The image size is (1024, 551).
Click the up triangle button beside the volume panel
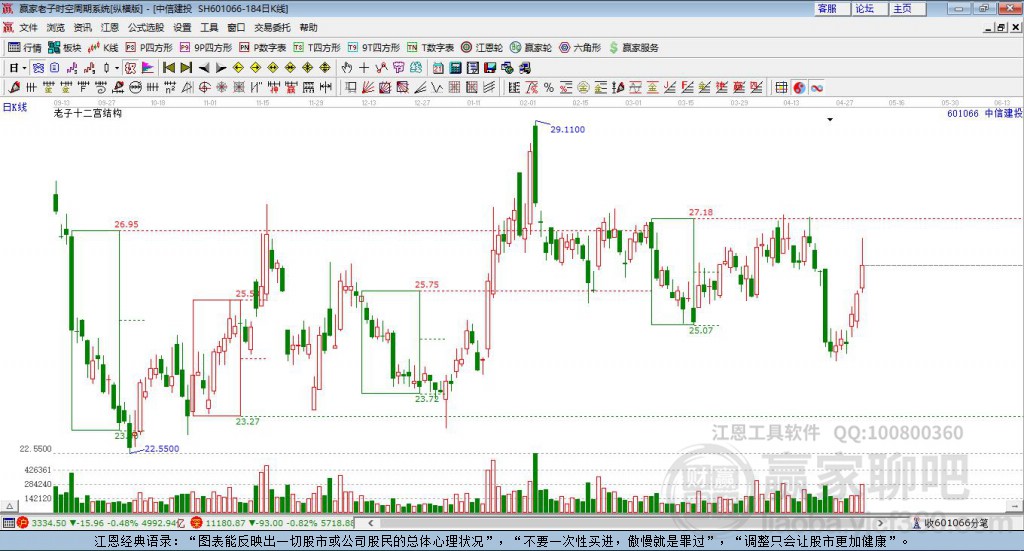click(9, 506)
